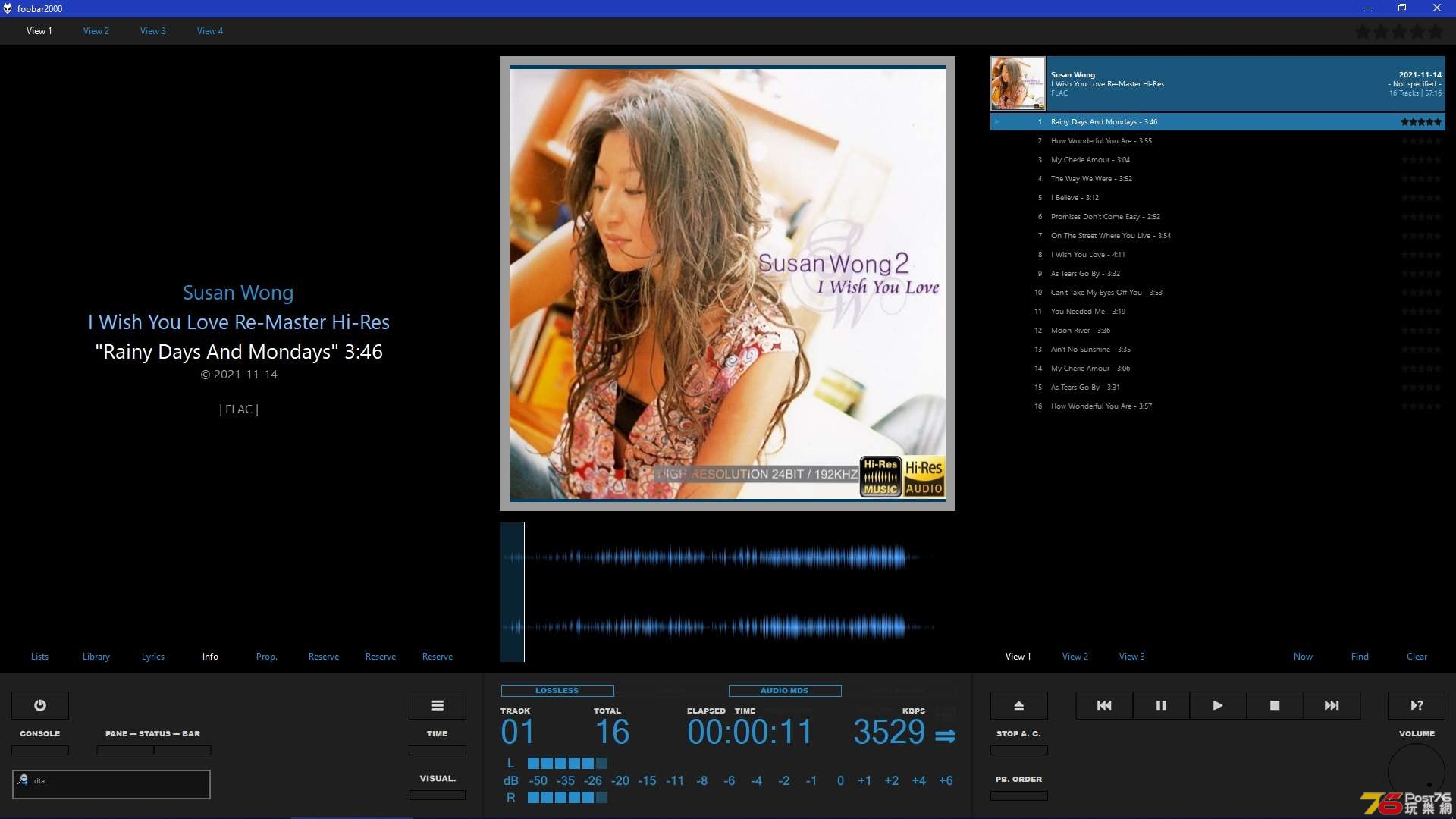The image size is (1456, 819).
Task: Switch playlist panel to View 2
Action: coord(1075,657)
